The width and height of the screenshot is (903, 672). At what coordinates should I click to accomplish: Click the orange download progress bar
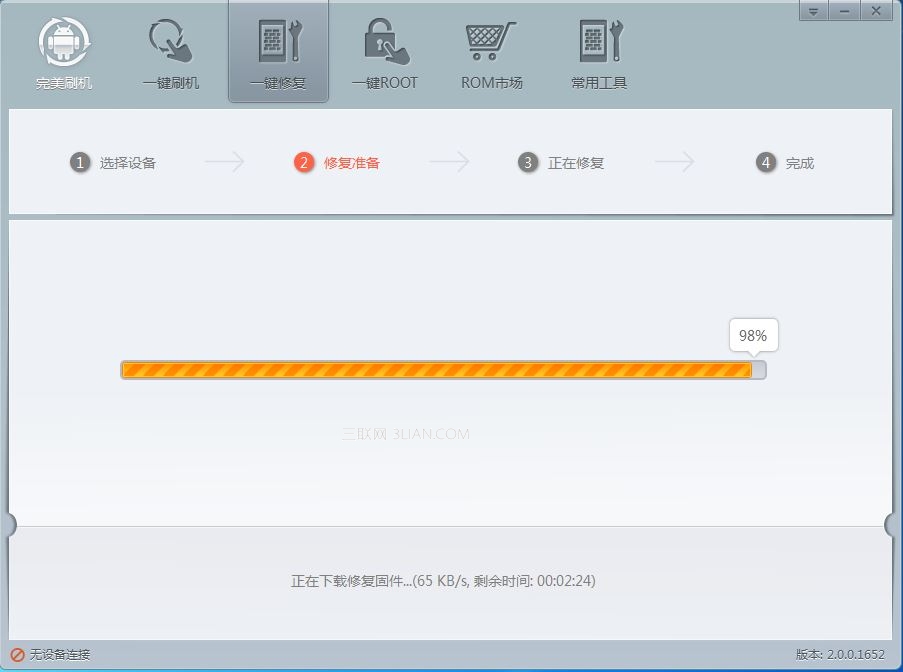coord(443,370)
